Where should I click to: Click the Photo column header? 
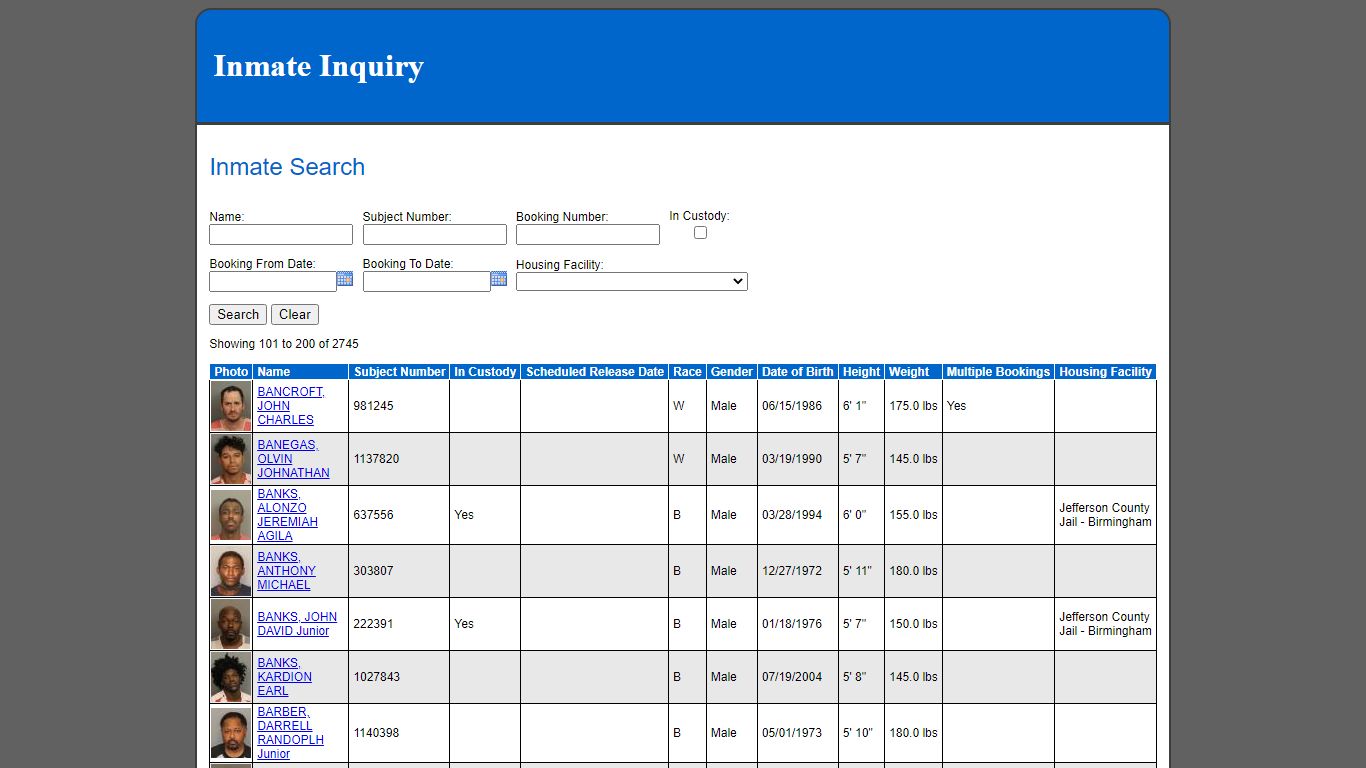tap(231, 372)
